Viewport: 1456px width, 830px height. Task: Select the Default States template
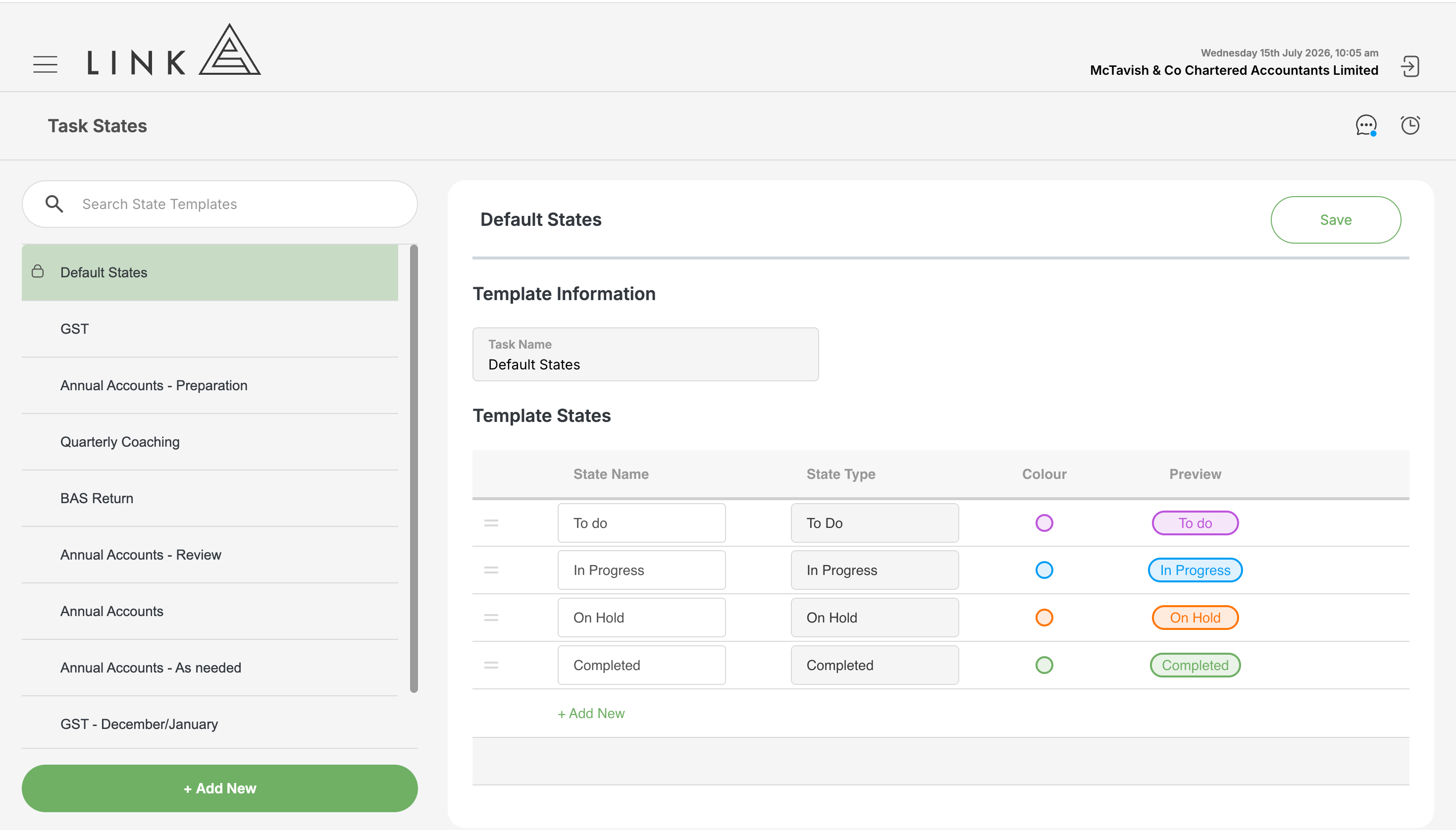click(x=210, y=272)
